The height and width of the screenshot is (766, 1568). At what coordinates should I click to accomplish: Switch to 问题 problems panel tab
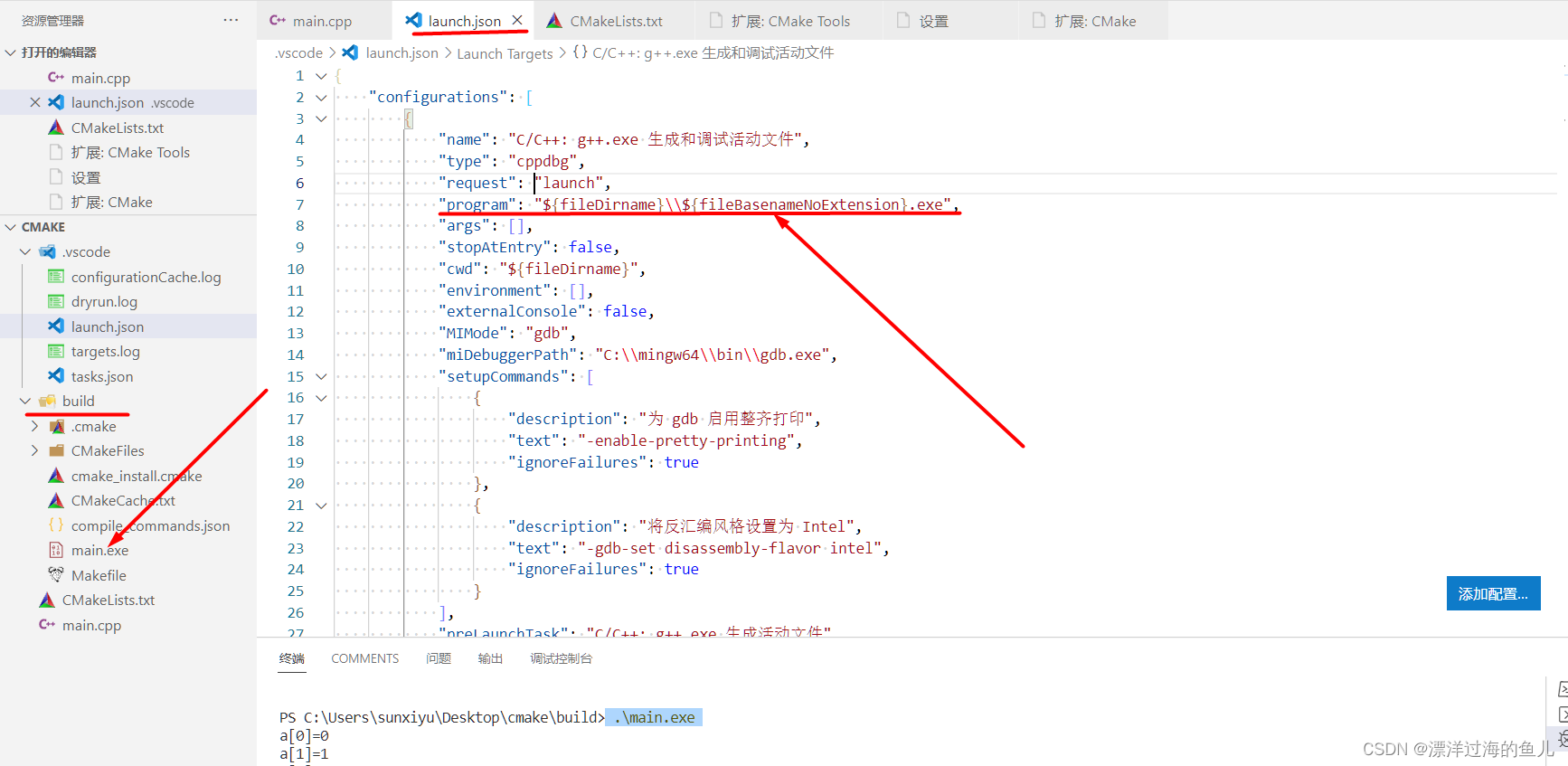pyautogui.click(x=439, y=658)
